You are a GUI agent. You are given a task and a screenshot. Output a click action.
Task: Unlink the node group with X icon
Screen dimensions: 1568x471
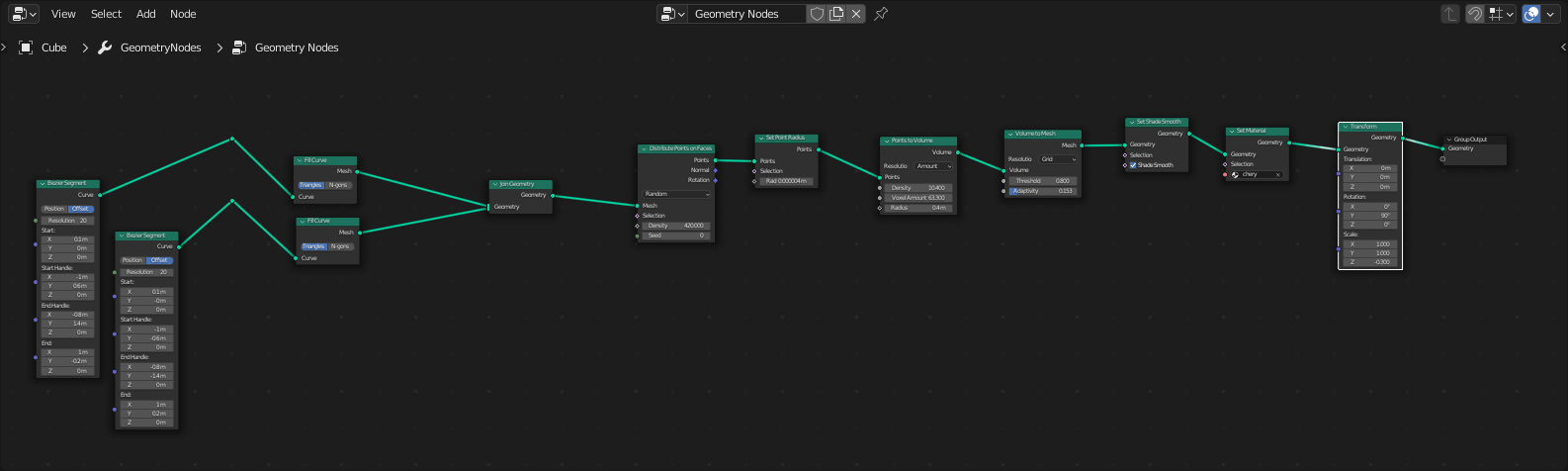(856, 14)
